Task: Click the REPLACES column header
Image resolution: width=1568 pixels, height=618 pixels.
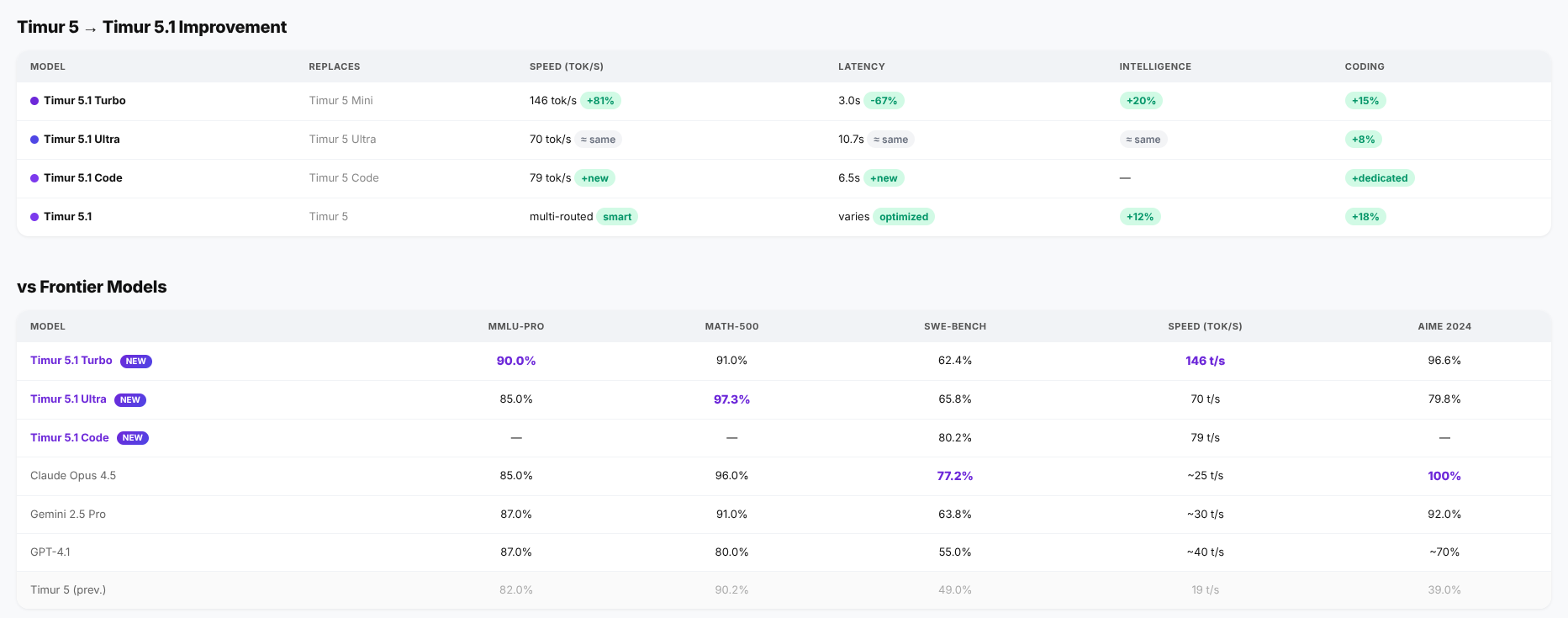Action: click(x=335, y=66)
